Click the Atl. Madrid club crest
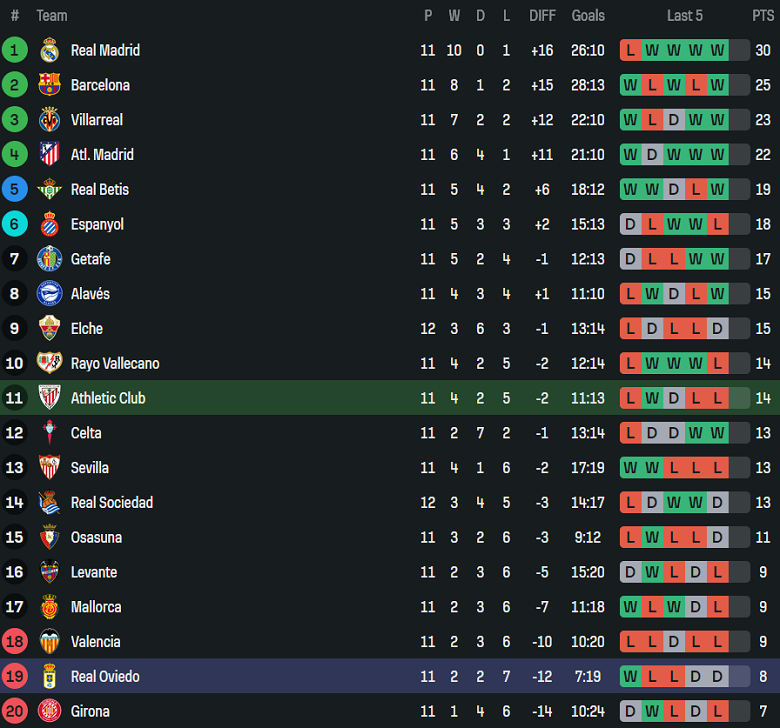The width and height of the screenshot is (780, 728). coord(49,154)
